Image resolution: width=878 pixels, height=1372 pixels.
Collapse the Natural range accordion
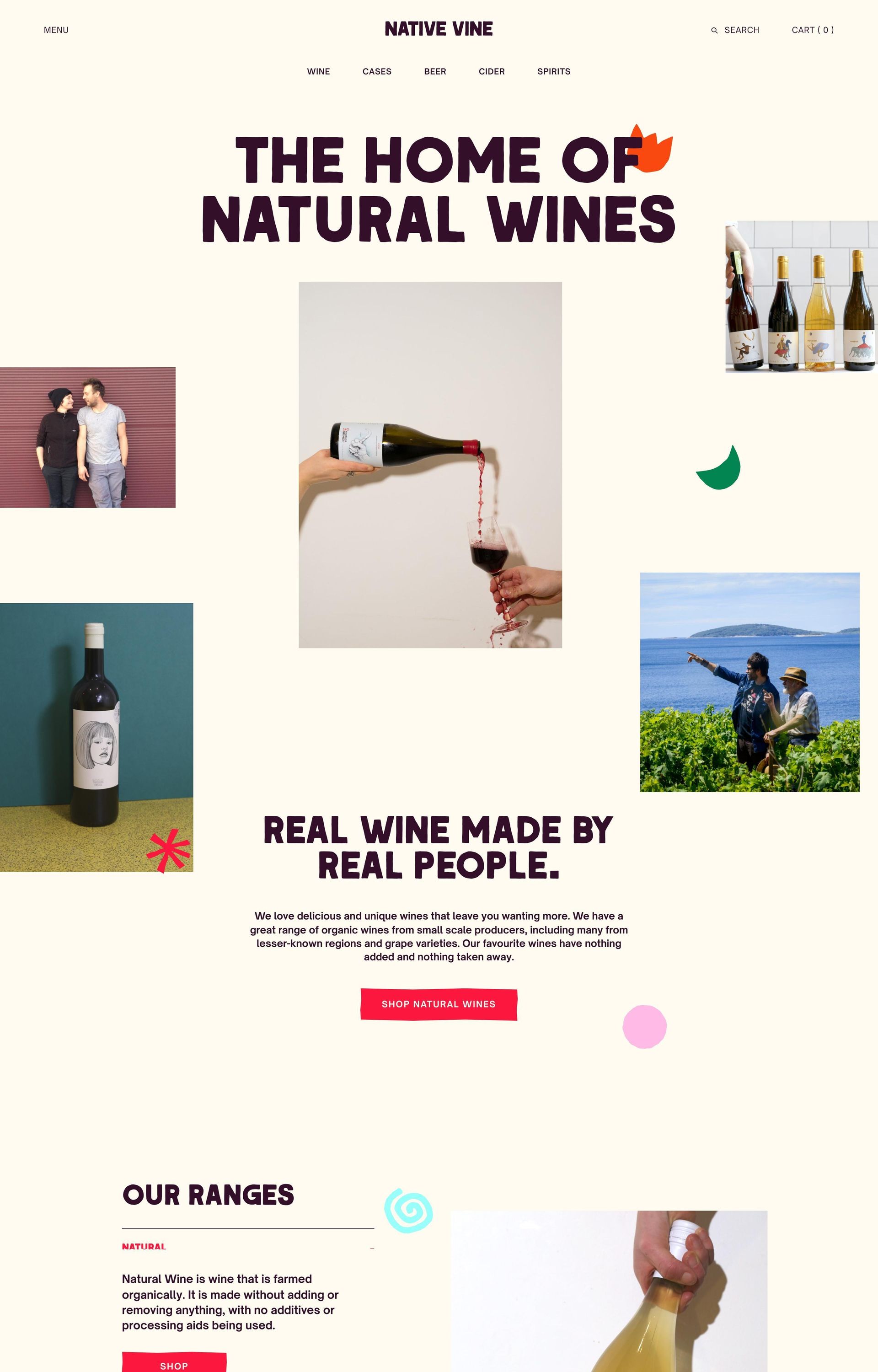click(372, 1249)
